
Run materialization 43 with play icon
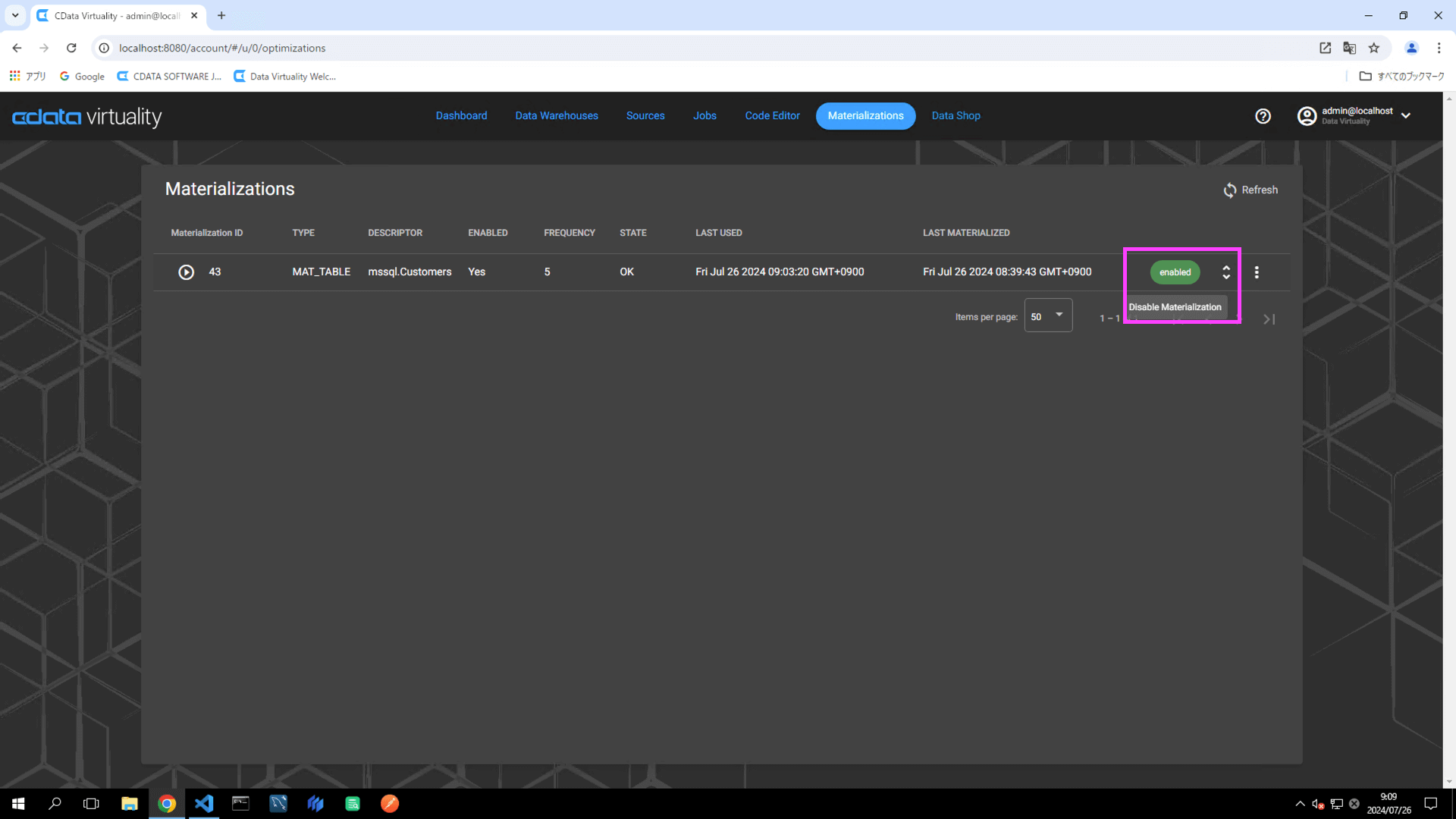[186, 272]
